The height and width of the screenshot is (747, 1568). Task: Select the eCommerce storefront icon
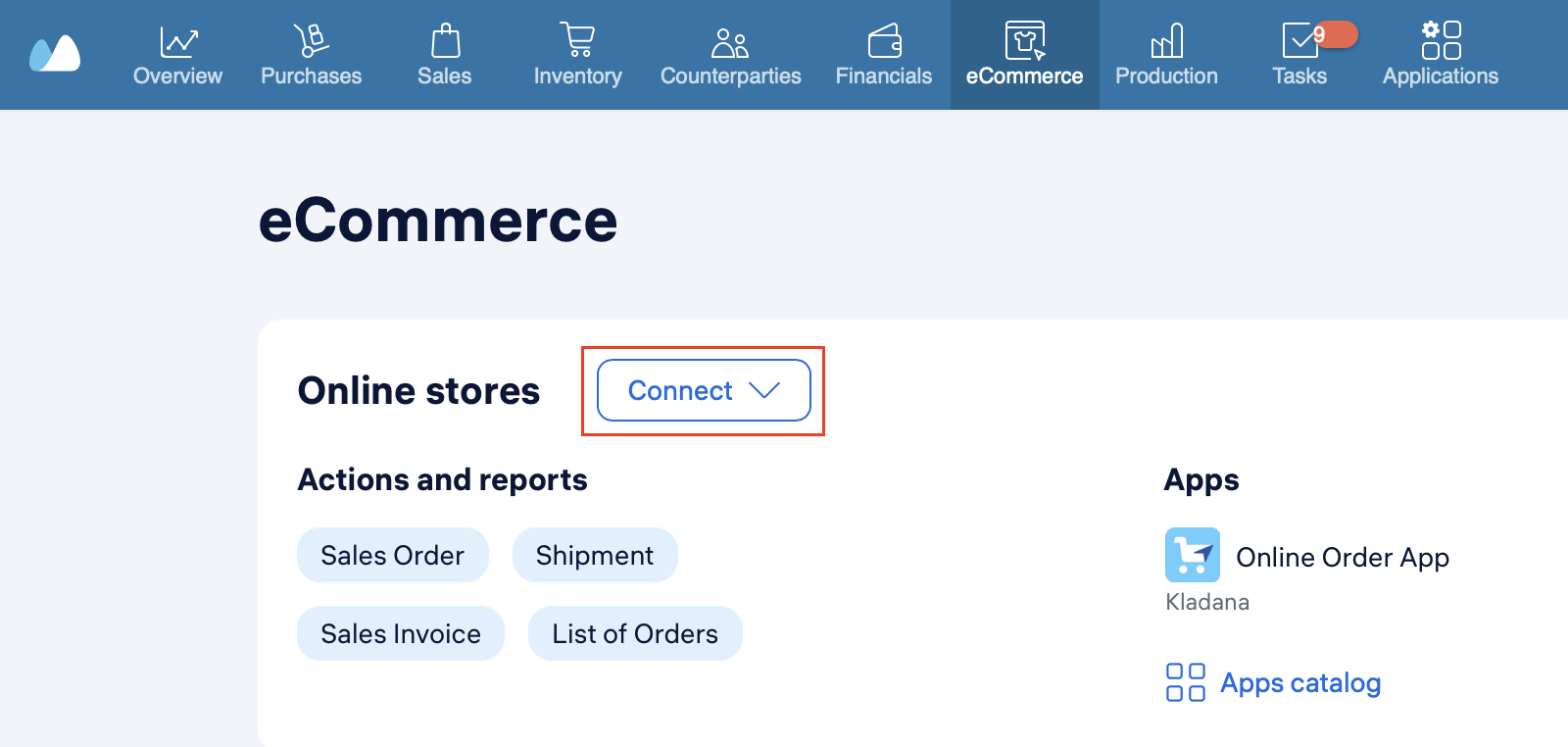(x=1025, y=41)
